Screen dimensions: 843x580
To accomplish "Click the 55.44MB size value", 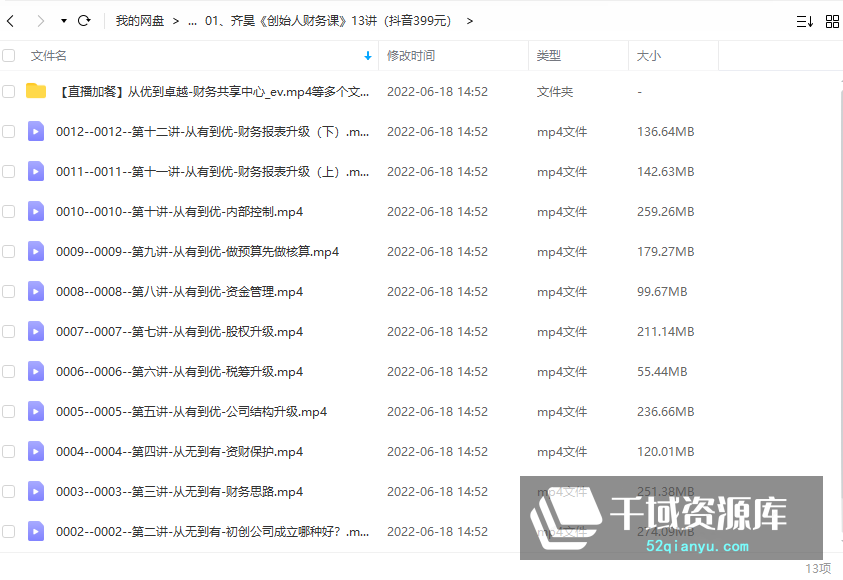I will tap(662, 371).
